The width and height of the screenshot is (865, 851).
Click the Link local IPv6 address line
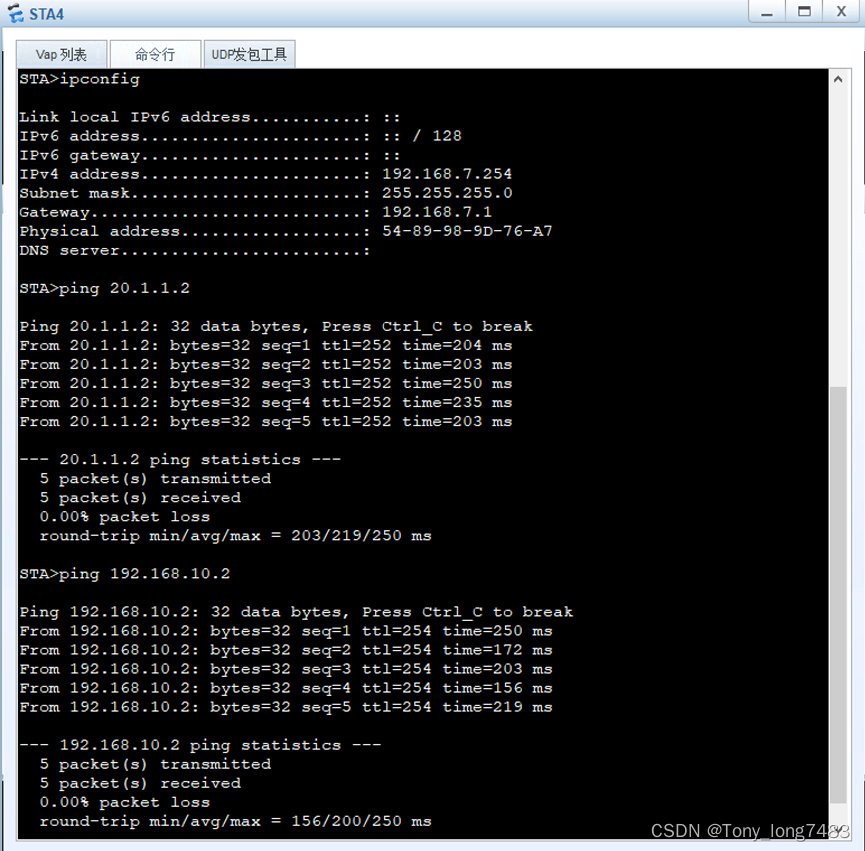(x=210, y=117)
